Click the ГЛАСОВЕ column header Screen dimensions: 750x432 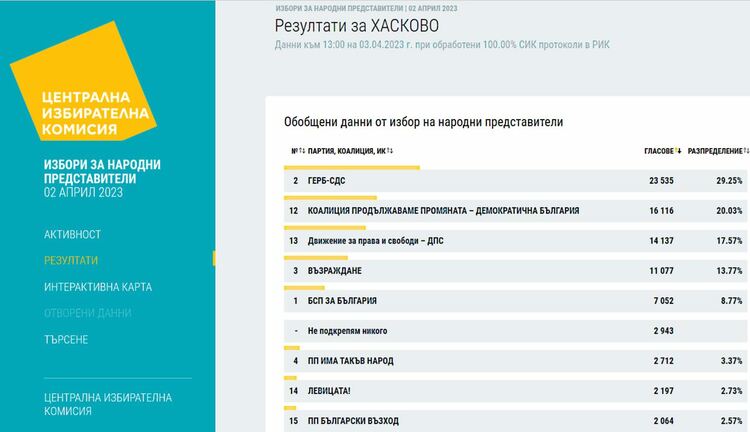659,151
